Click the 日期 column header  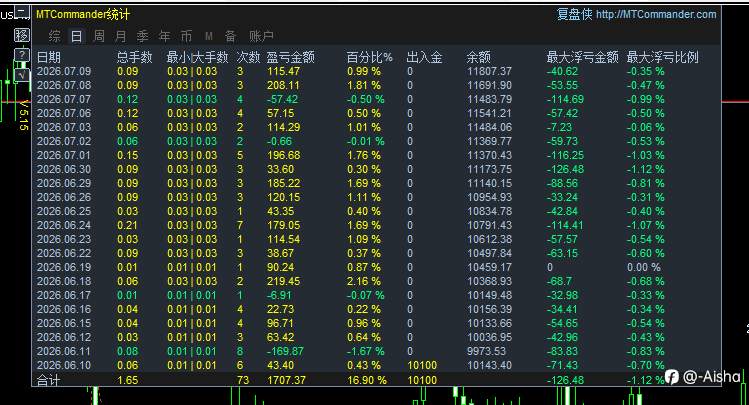(49, 57)
